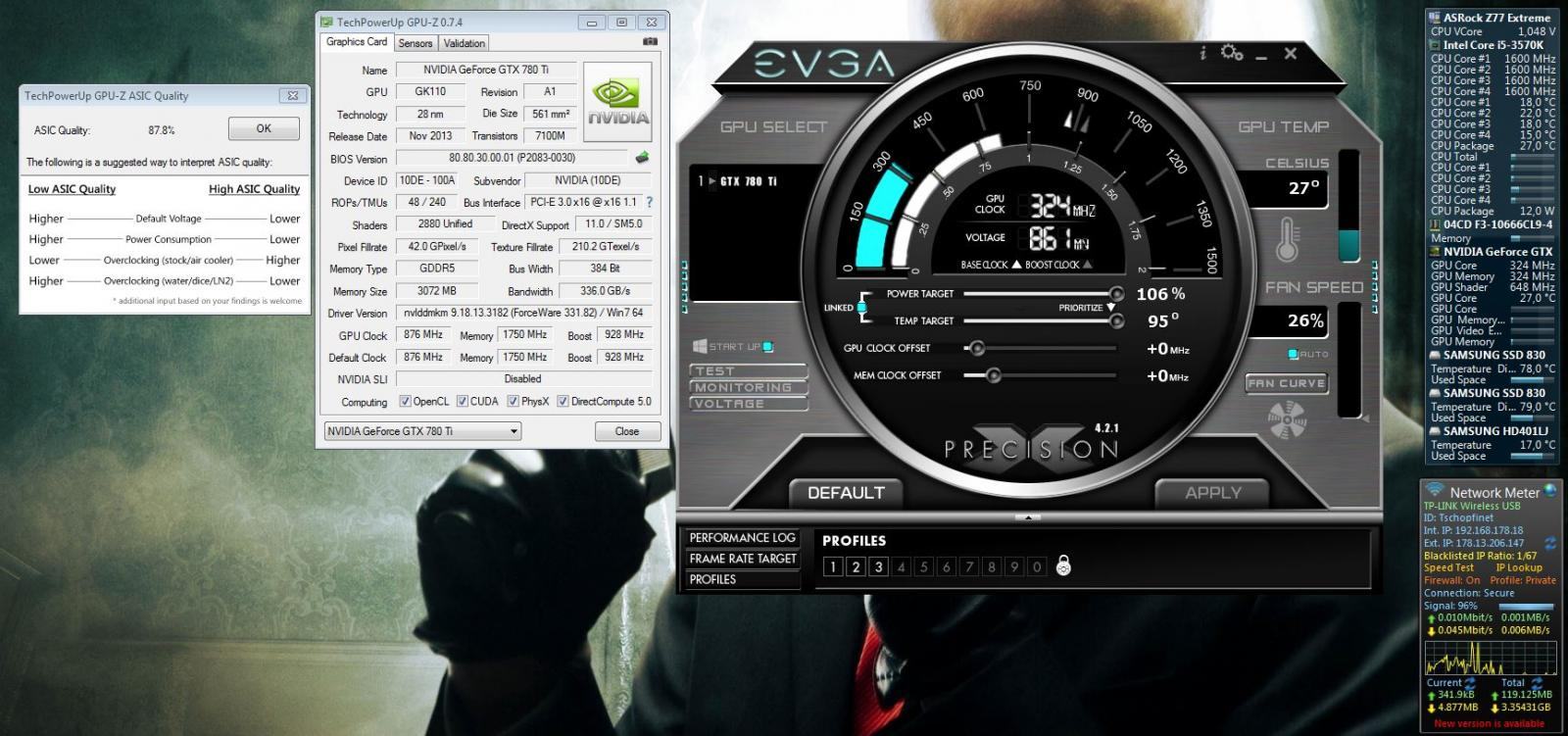Switch to the Sensors tab

click(x=416, y=43)
